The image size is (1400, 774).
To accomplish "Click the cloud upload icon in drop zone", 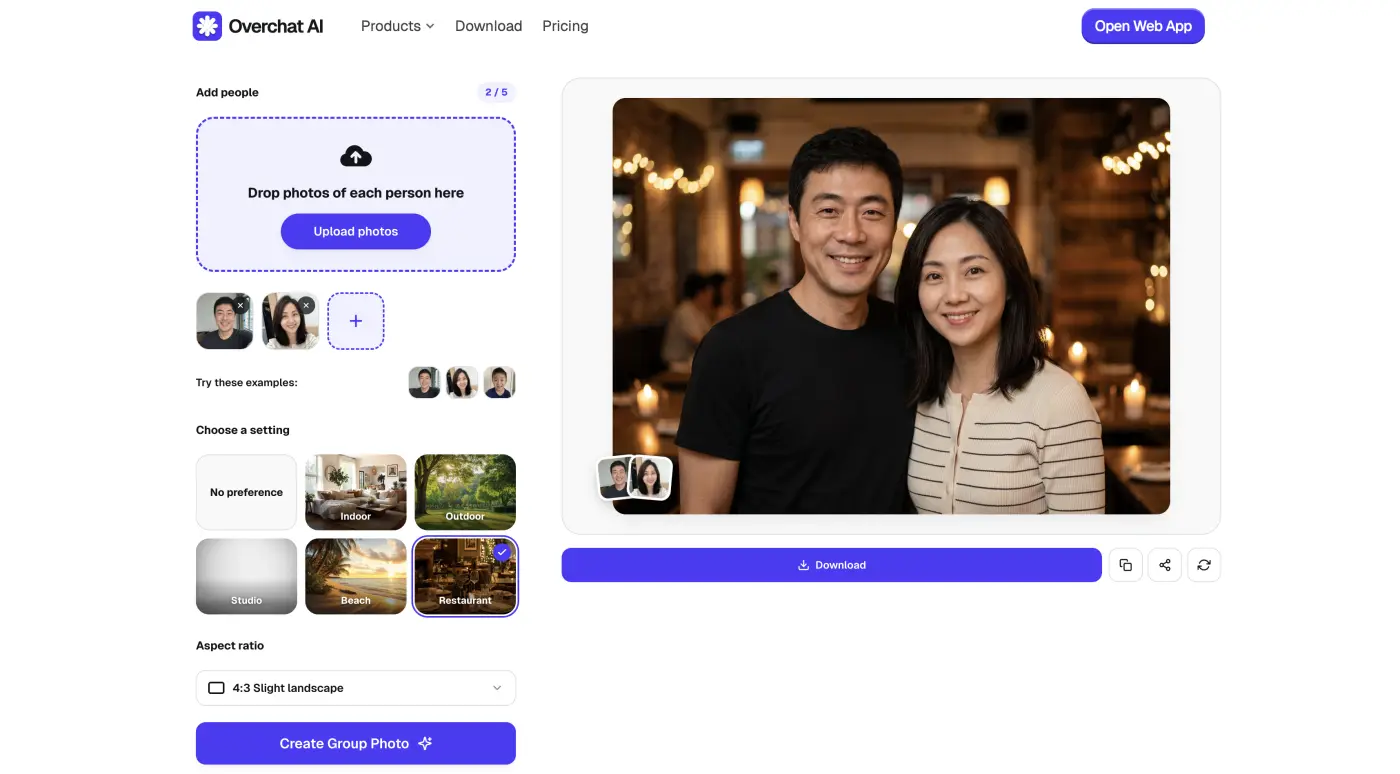I will click(x=356, y=156).
